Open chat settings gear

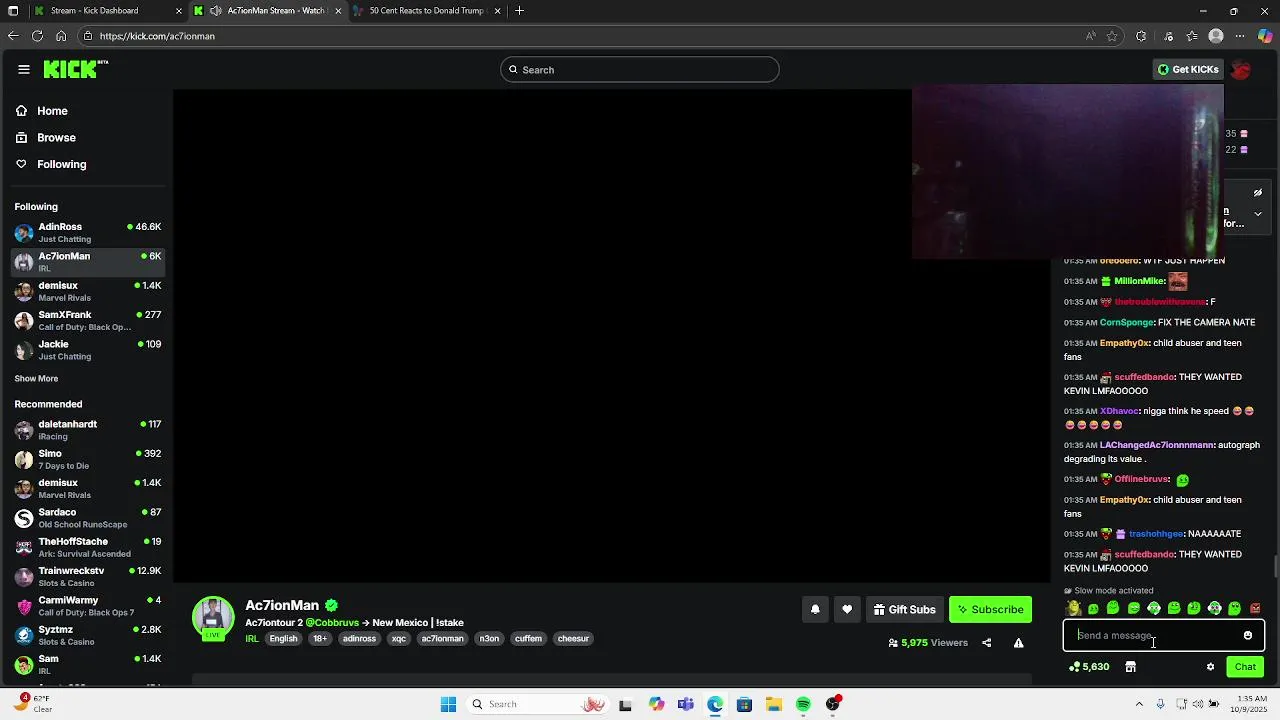coord(1210,667)
